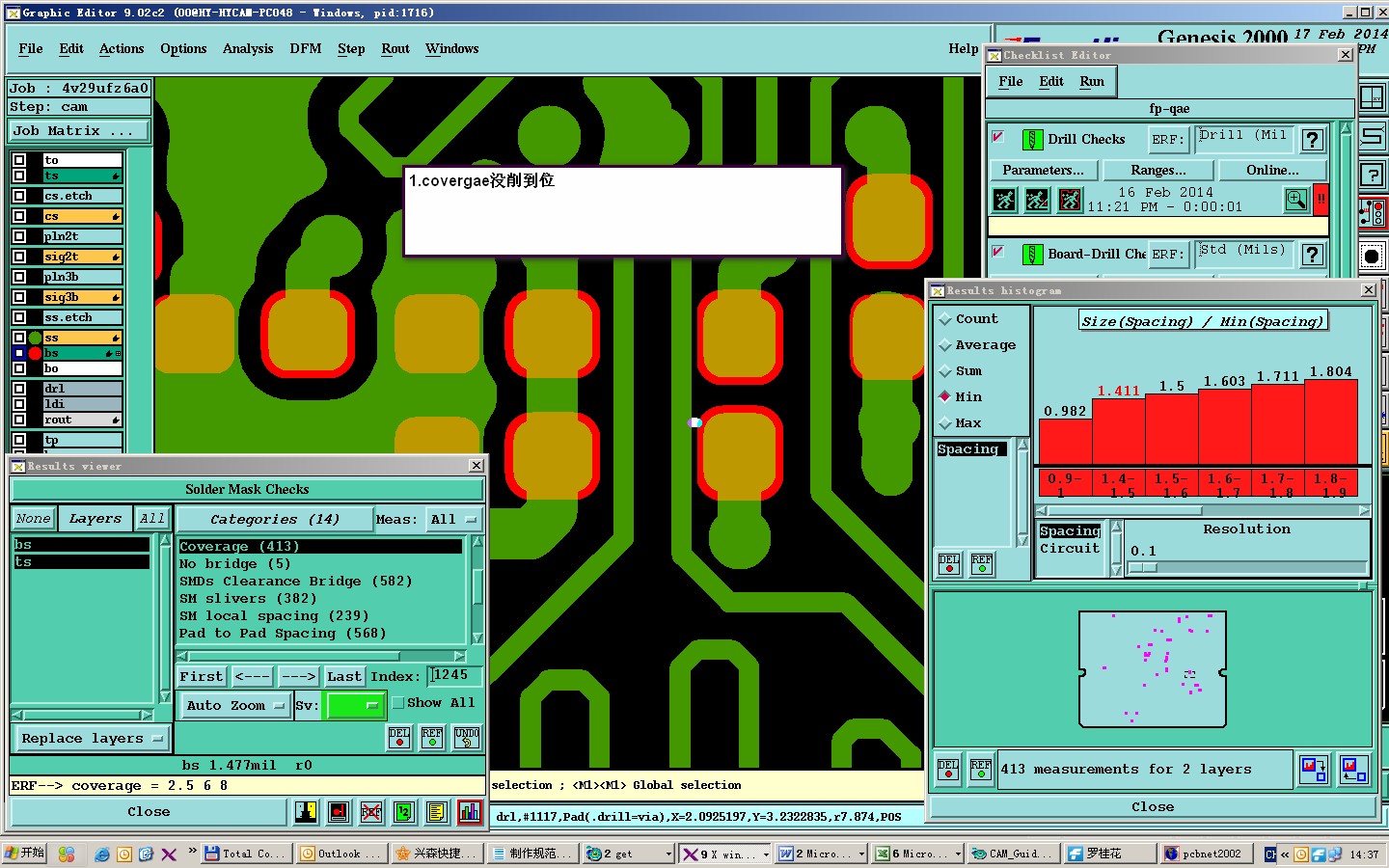Toggle visibility box for cs.etch layer

tap(19, 196)
